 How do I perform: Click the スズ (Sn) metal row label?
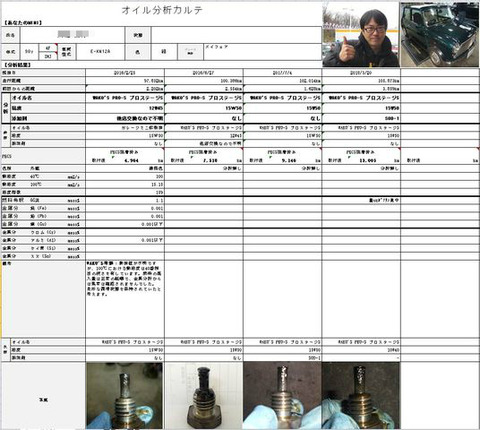coord(41,256)
